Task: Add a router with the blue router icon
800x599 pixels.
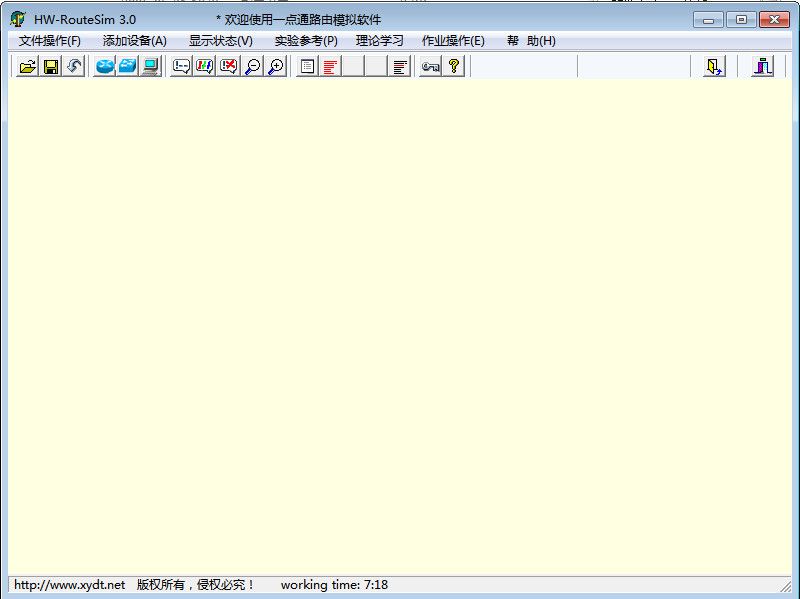Action: (x=105, y=66)
